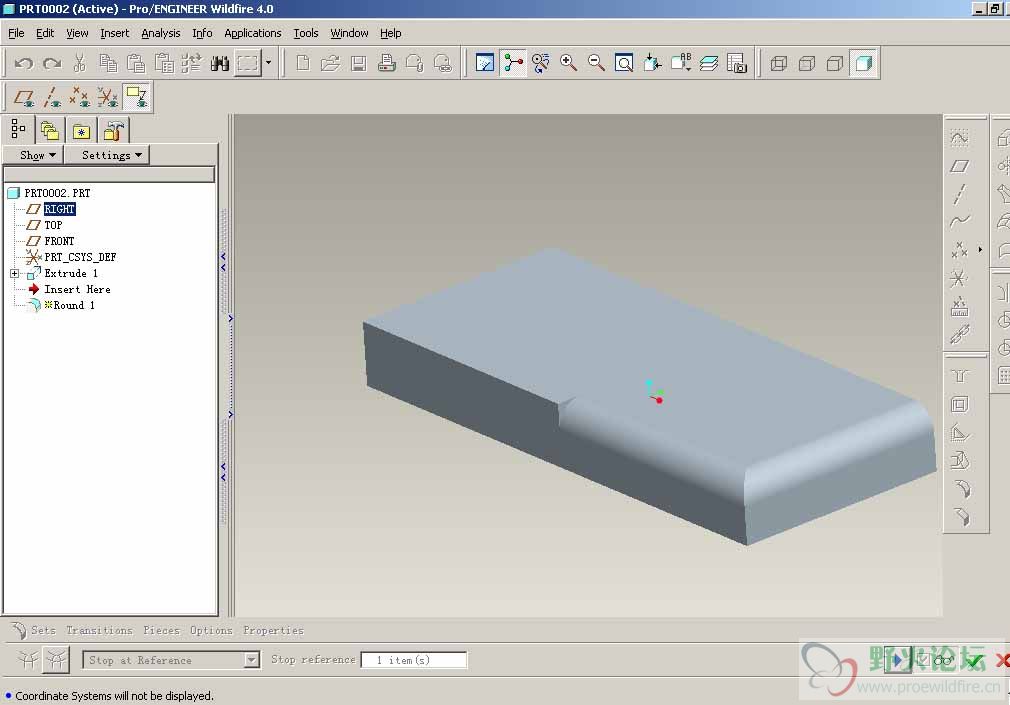Open the Transitions panel tab
1010x705 pixels.
(x=99, y=630)
